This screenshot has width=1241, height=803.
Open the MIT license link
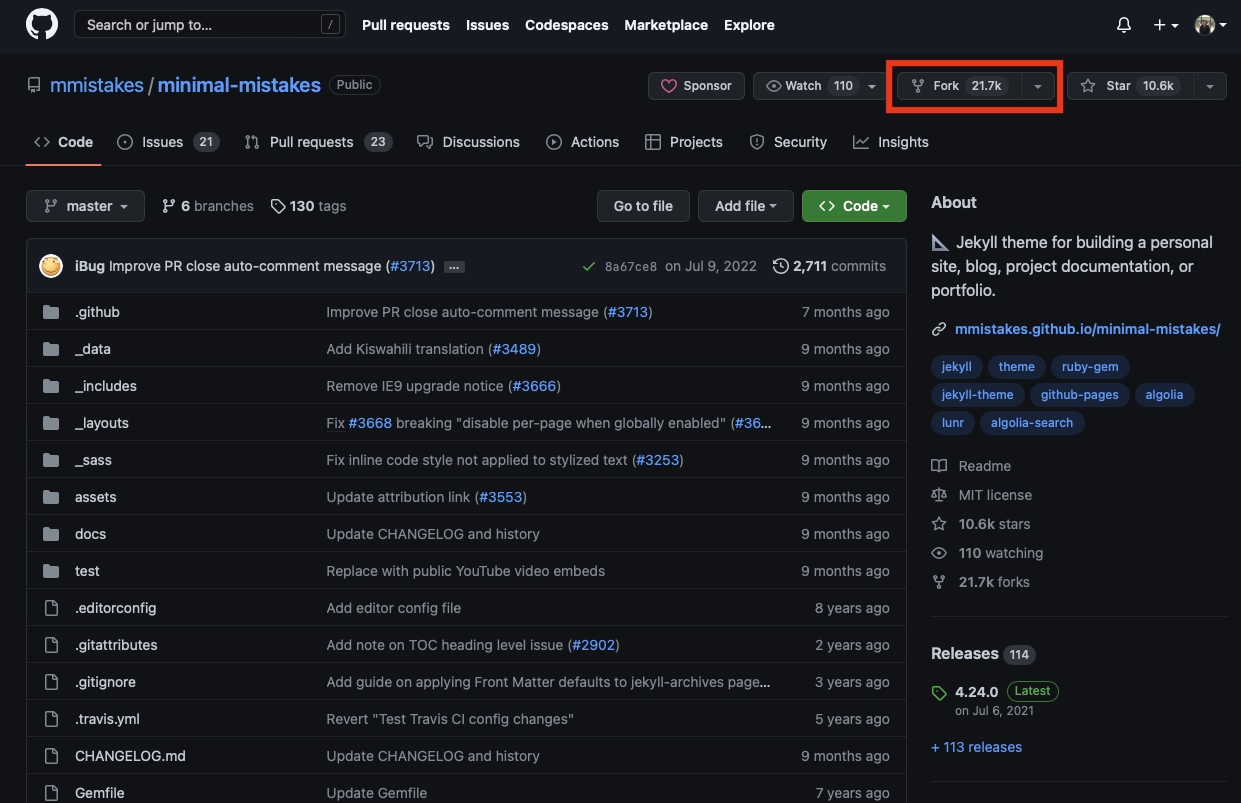[981, 495]
